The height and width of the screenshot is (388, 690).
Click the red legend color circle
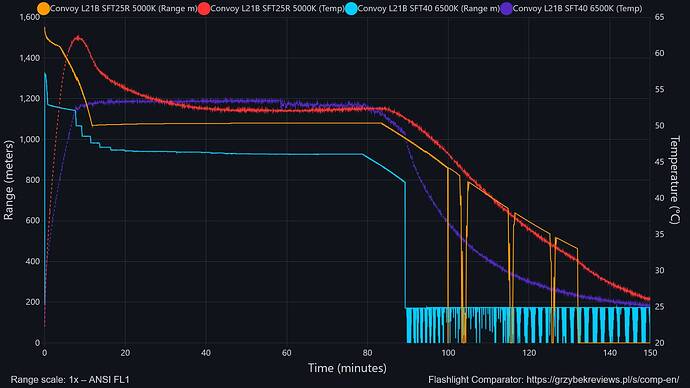click(x=204, y=8)
